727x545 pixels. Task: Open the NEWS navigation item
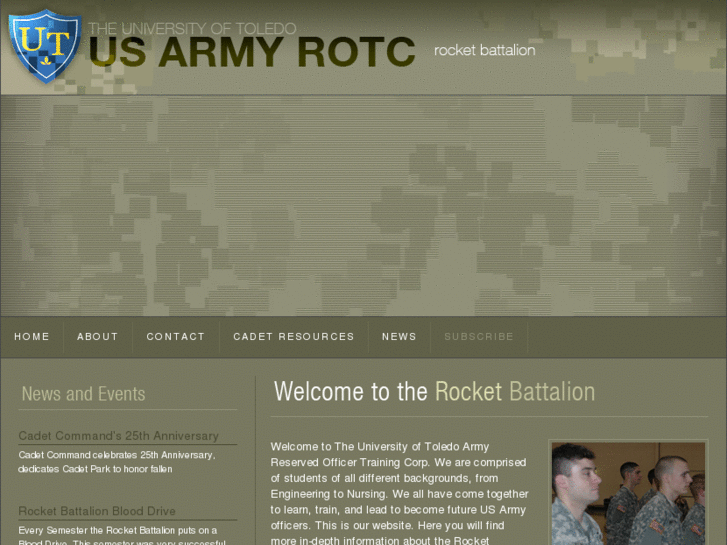coord(399,337)
